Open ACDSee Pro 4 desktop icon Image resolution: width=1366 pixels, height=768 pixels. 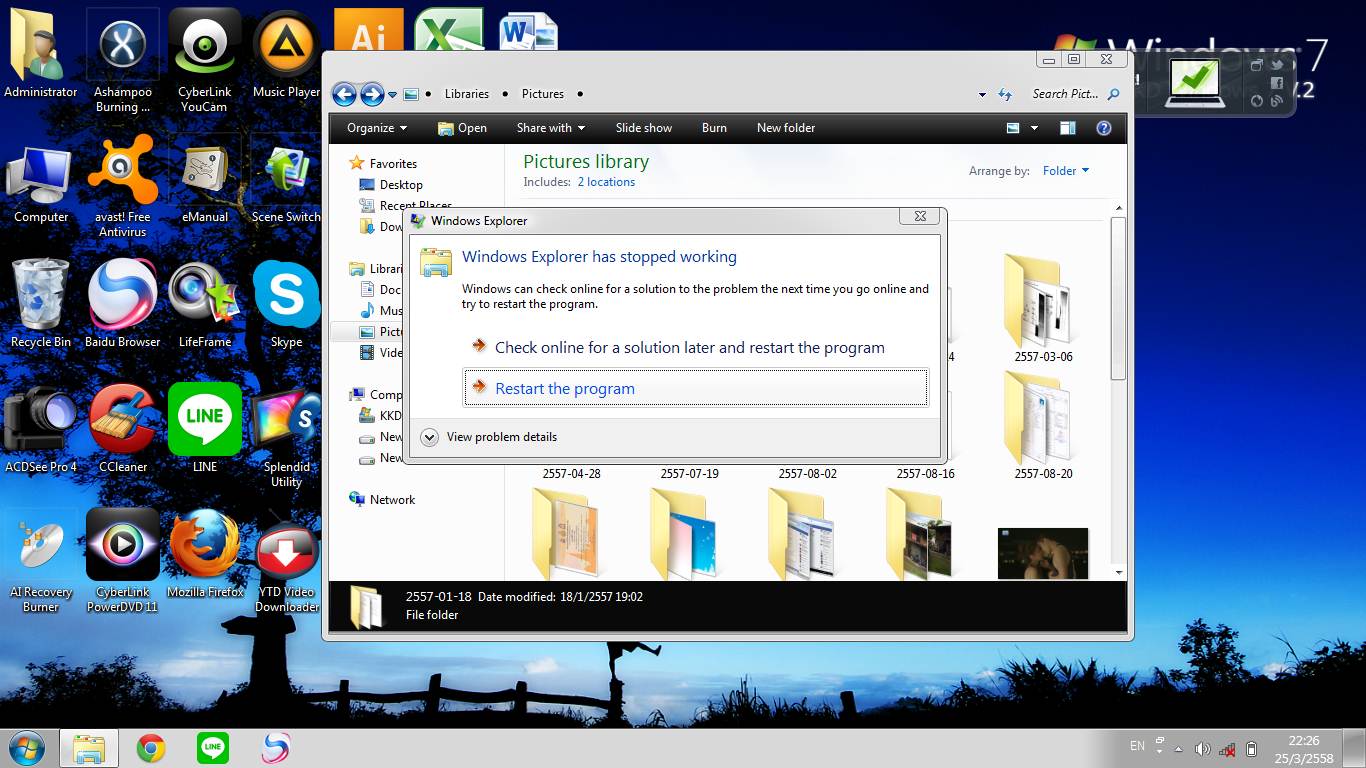pyautogui.click(x=40, y=430)
